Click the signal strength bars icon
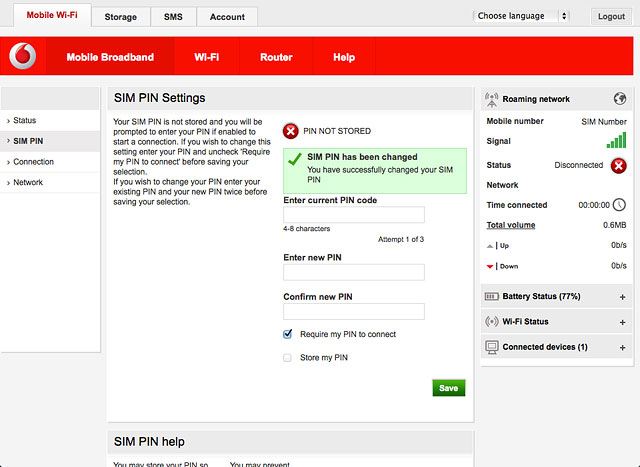This screenshot has height=467, width=640. point(616,140)
